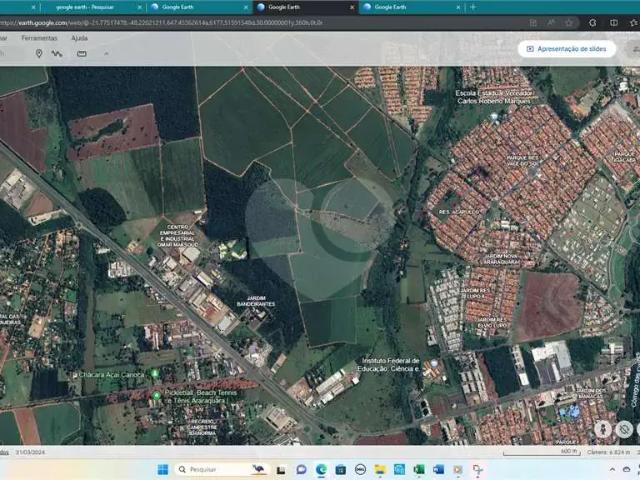Open a new browser tab
The image size is (640, 480).
[473, 7]
